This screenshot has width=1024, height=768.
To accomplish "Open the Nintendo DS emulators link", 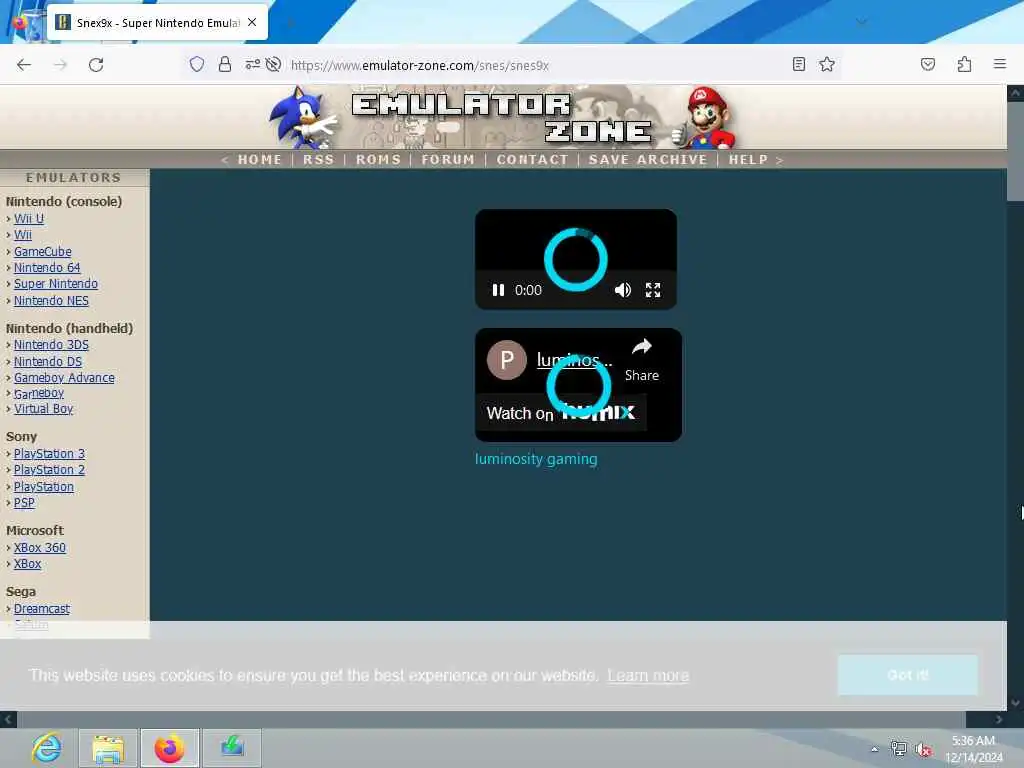I will [x=48, y=361].
